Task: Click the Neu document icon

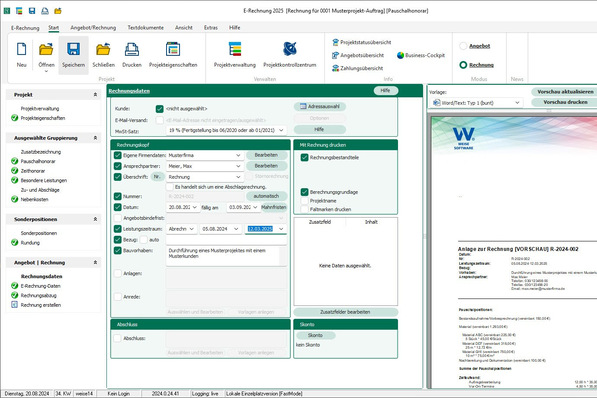Action: (x=21, y=49)
